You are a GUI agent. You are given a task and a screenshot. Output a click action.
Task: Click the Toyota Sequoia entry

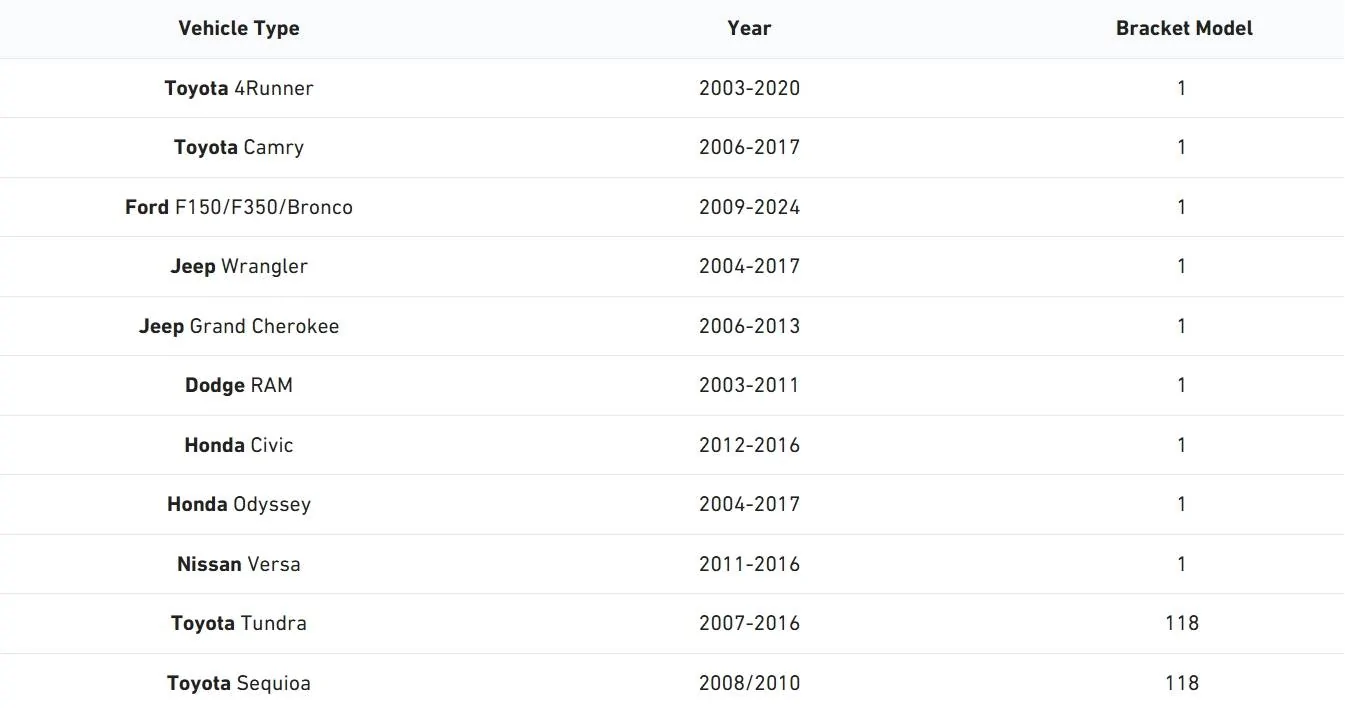[239, 683]
